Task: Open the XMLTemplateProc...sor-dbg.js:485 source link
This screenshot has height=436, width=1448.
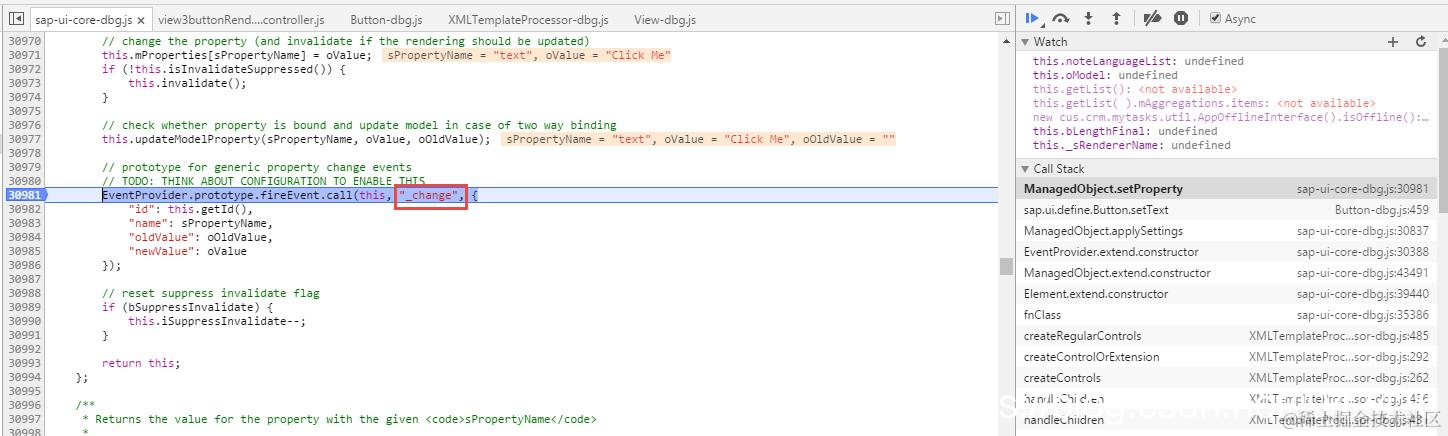Action: pos(1339,336)
